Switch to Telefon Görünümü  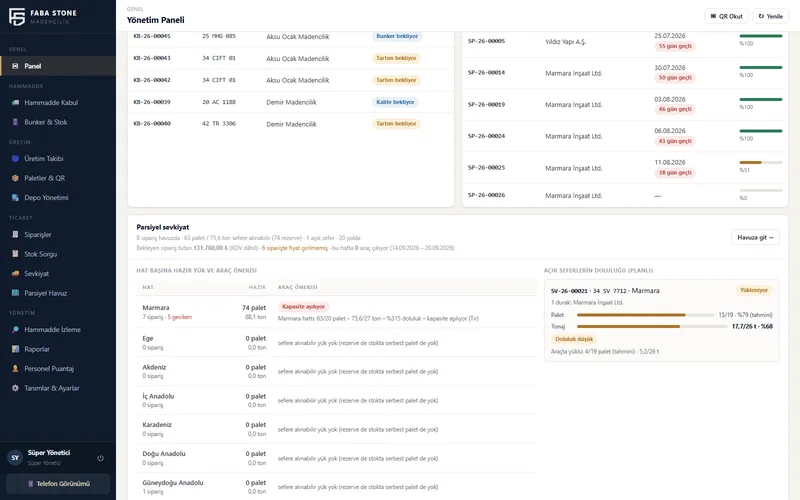coord(58,484)
